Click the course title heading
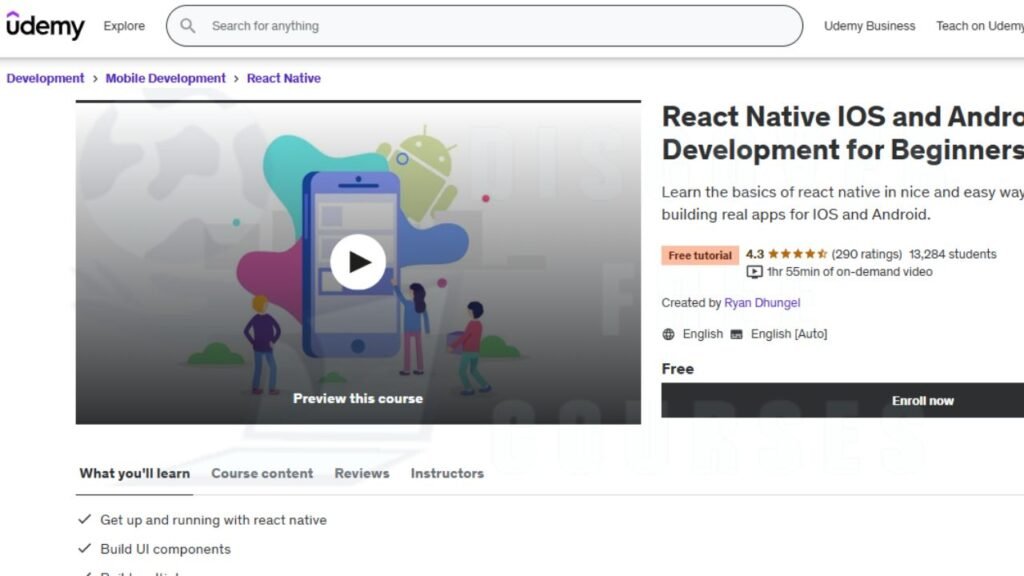The width and height of the screenshot is (1024, 576). (x=842, y=133)
